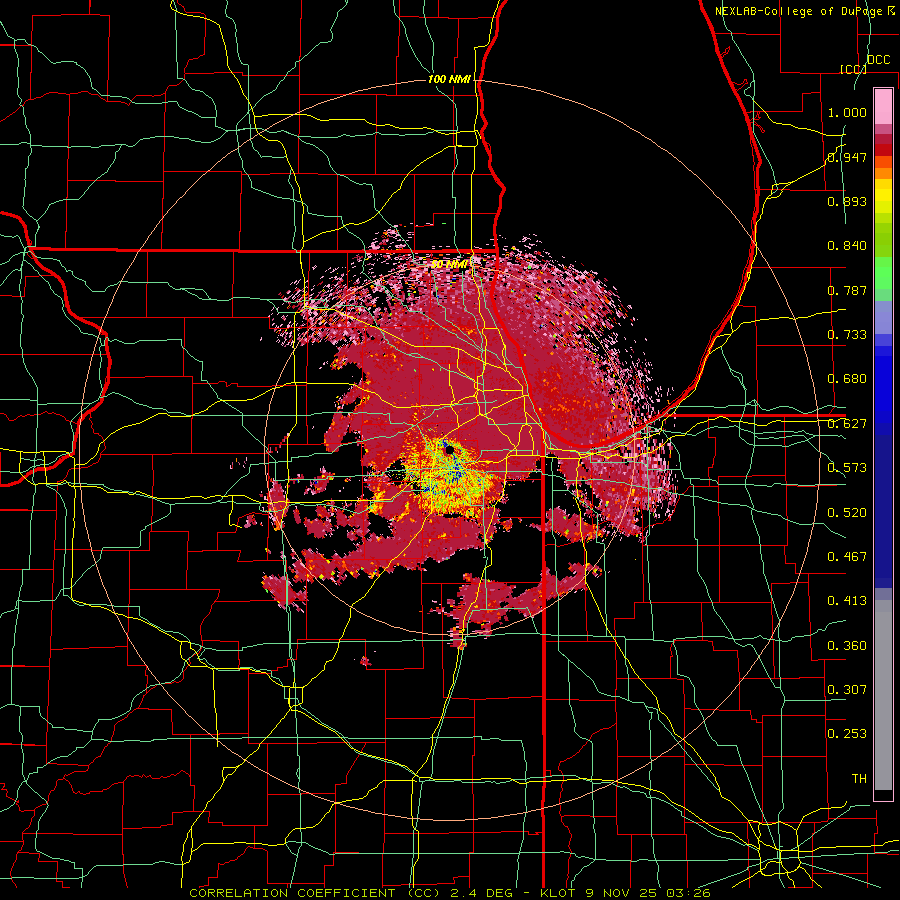
Task: Click the [CC] scale unit label
Action: pos(853,69)
